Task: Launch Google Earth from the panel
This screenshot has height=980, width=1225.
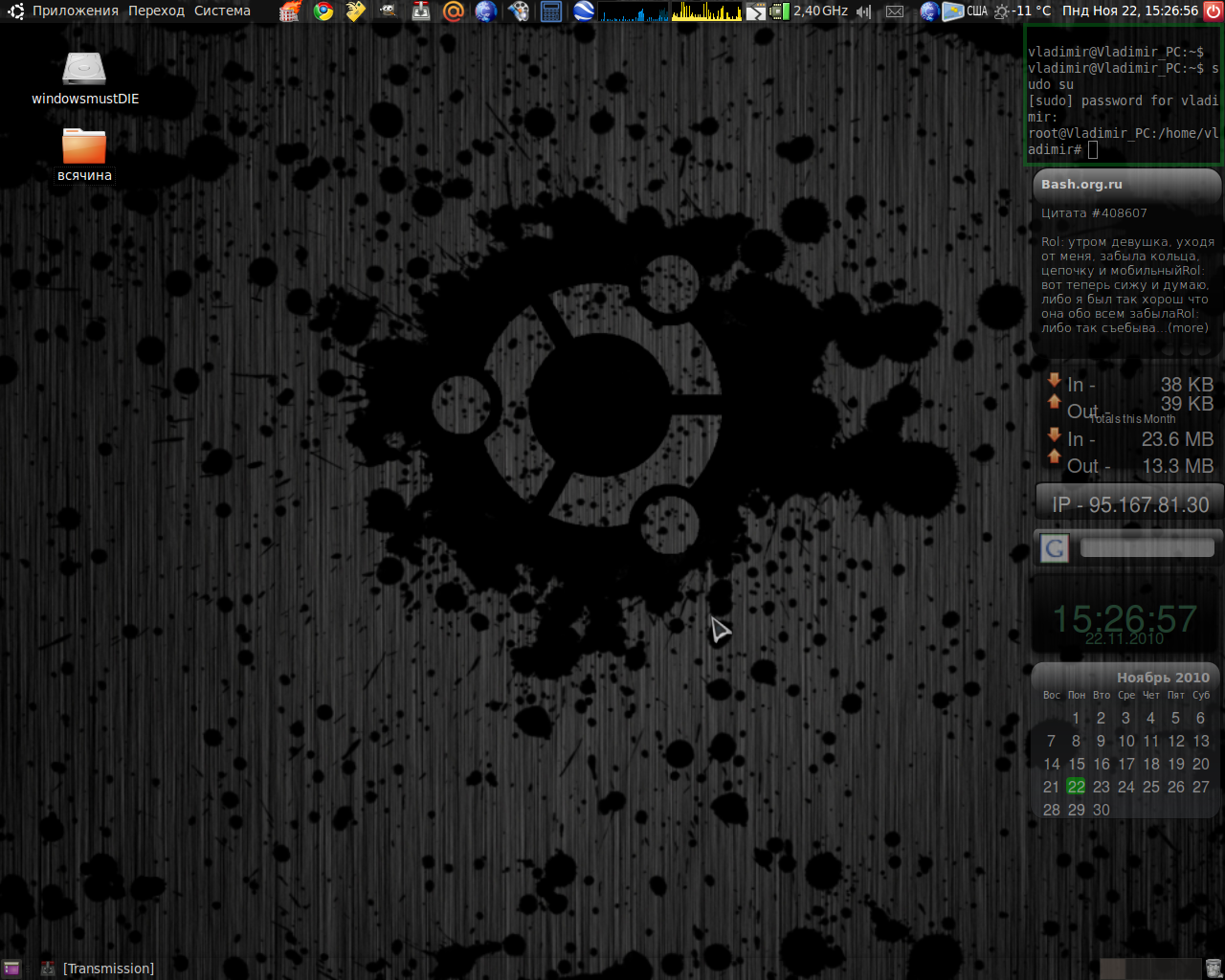Action: (x=583, y=11)
